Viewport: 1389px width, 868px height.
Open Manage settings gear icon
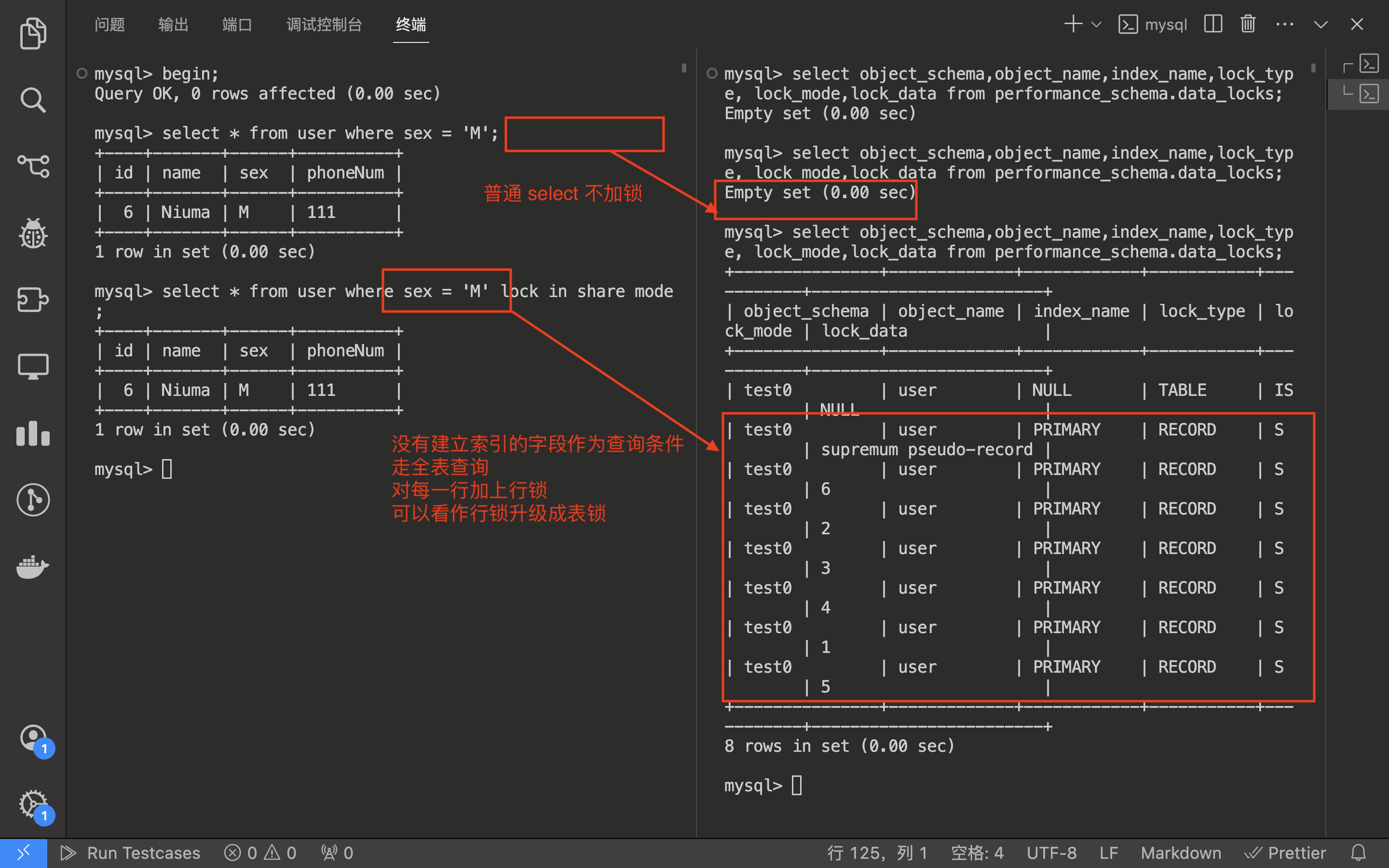coord(33,804)
